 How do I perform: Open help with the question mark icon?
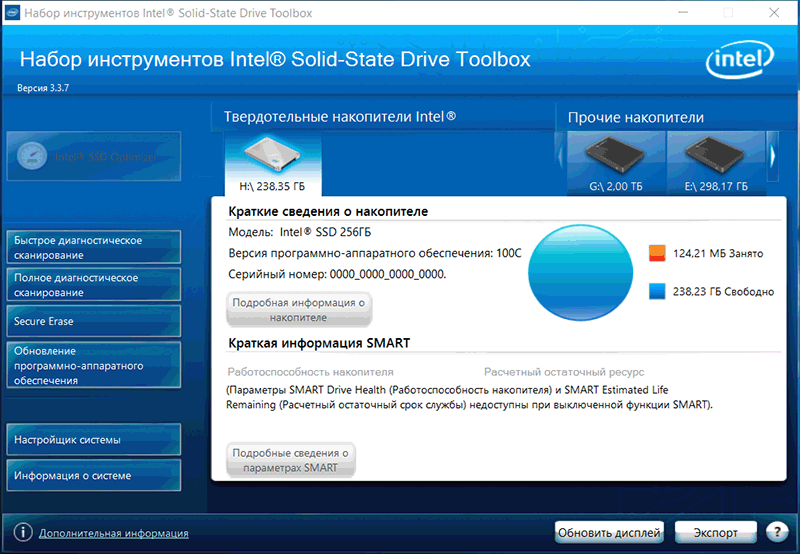pos(777,532)
